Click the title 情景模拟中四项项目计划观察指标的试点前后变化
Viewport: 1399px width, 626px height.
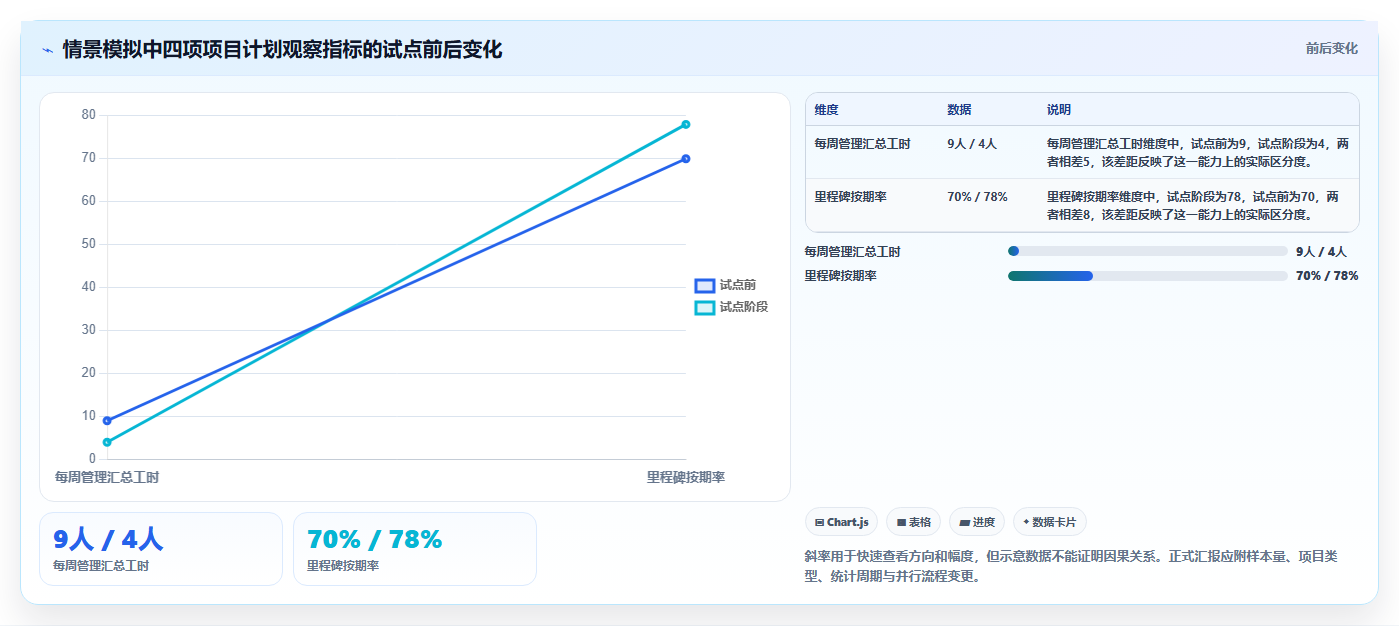pyautogui.click(x=282, y=49)
